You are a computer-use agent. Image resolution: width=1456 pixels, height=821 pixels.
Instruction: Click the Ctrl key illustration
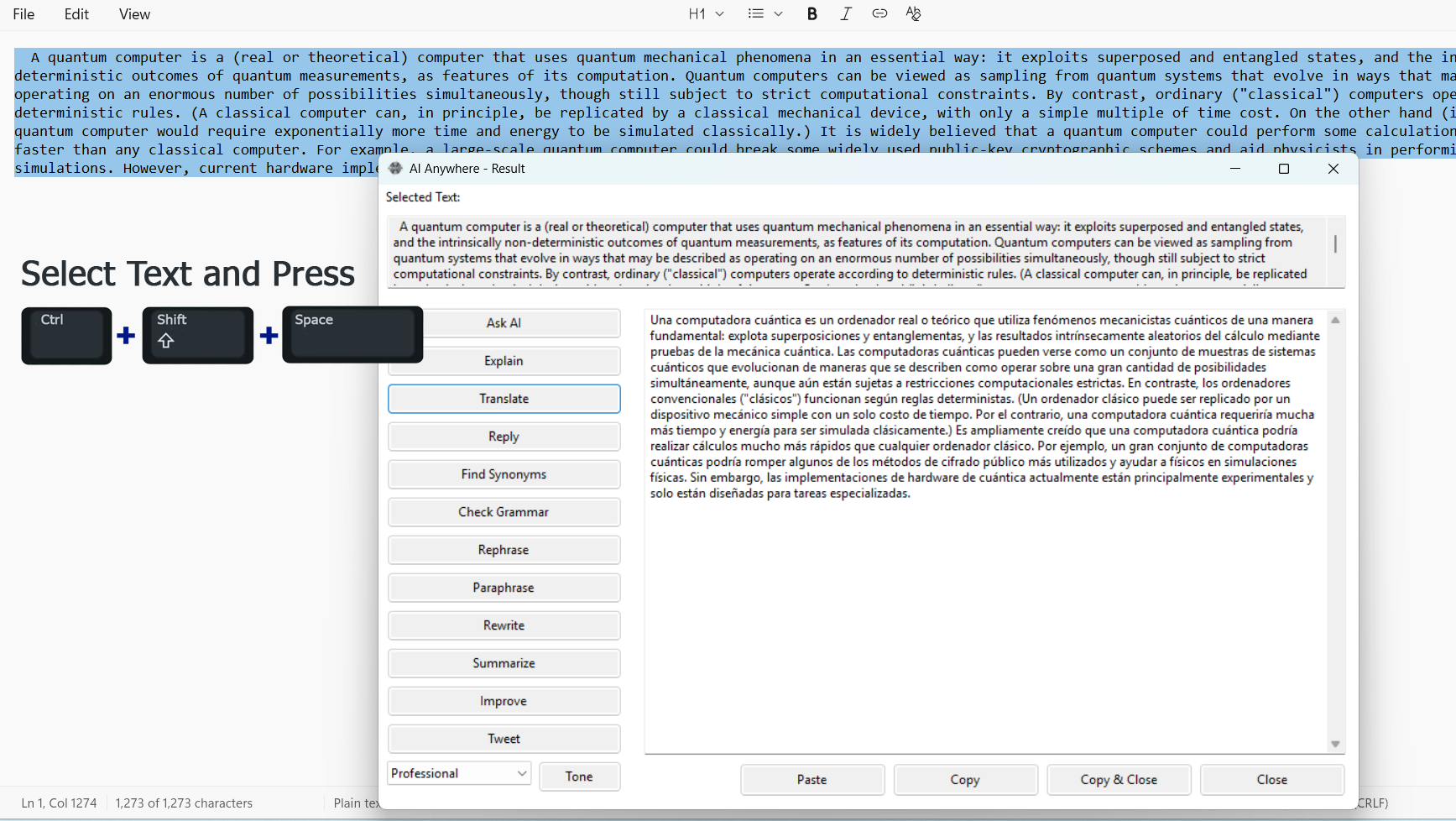point(66,335)
